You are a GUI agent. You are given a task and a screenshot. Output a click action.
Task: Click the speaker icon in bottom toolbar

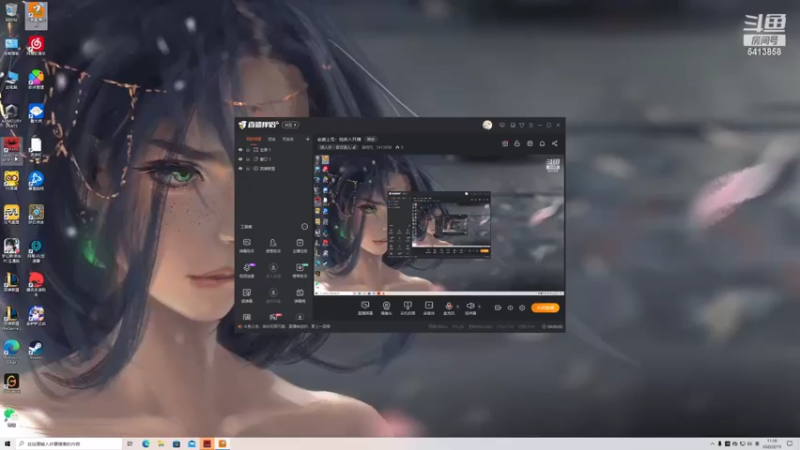[x=470, y=308]
